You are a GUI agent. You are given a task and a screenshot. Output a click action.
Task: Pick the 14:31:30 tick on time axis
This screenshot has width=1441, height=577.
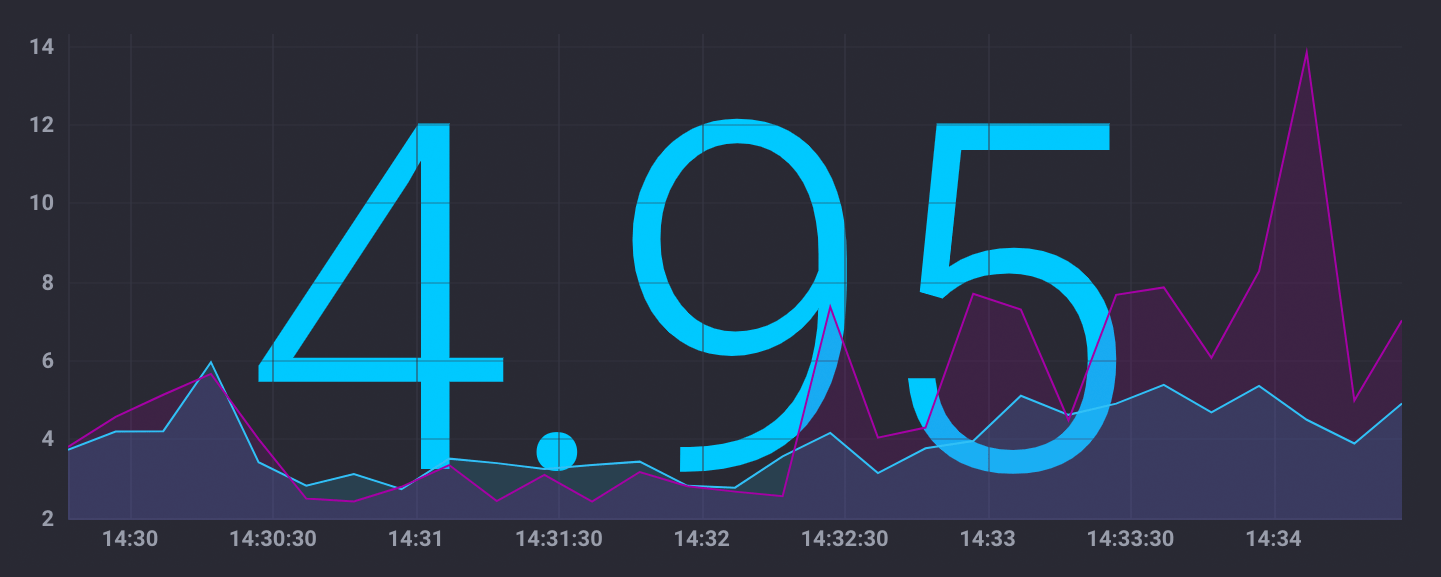tap(559, 539)
